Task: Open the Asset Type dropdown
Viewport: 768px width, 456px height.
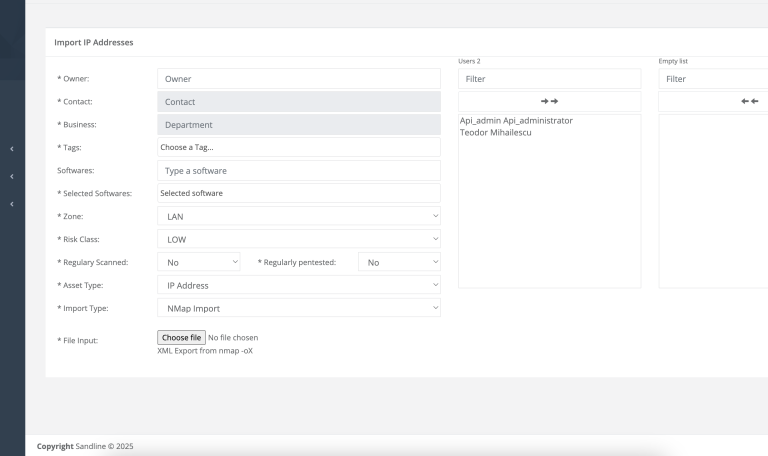Action: tap(299, 285)
